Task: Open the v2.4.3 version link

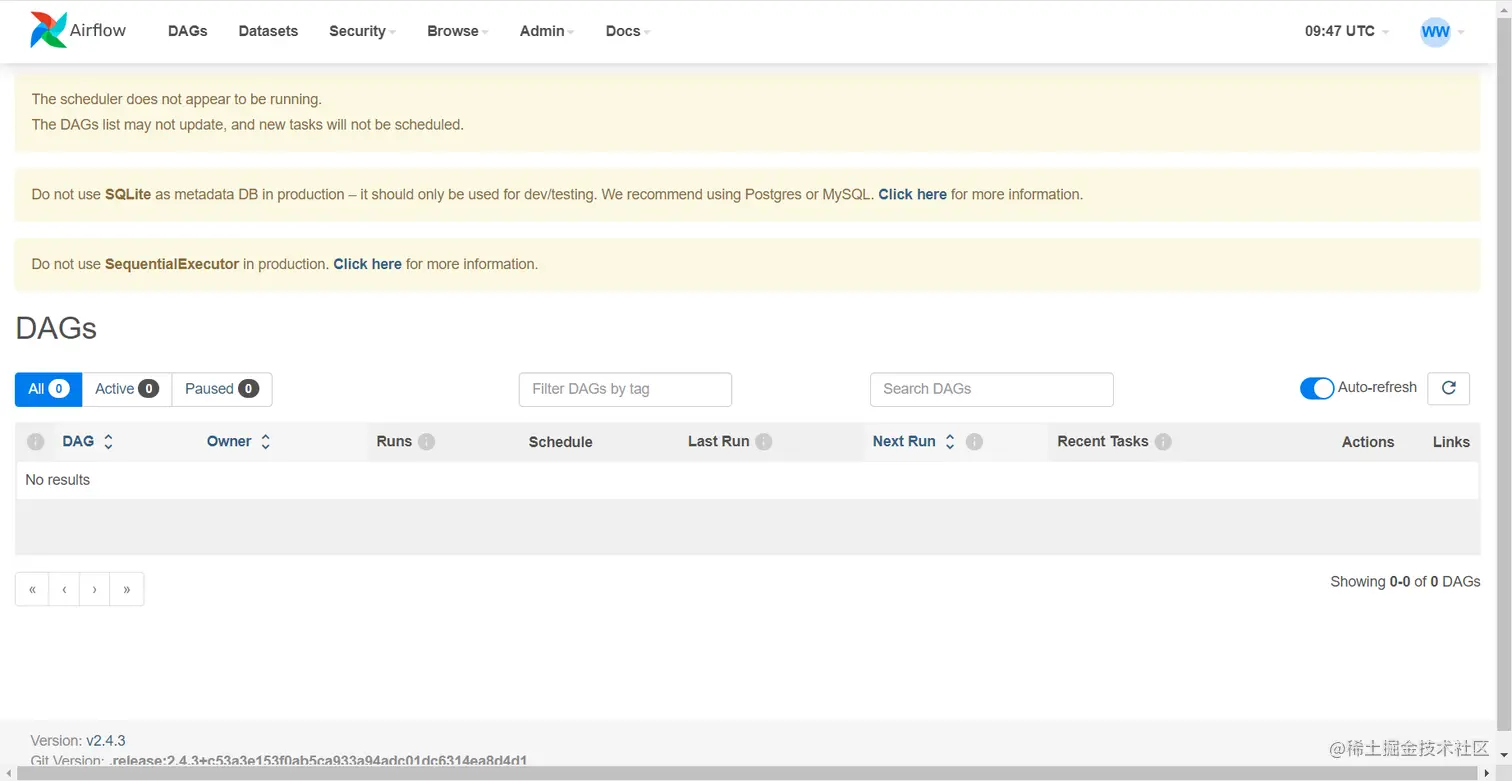Action: pos(106,741)
